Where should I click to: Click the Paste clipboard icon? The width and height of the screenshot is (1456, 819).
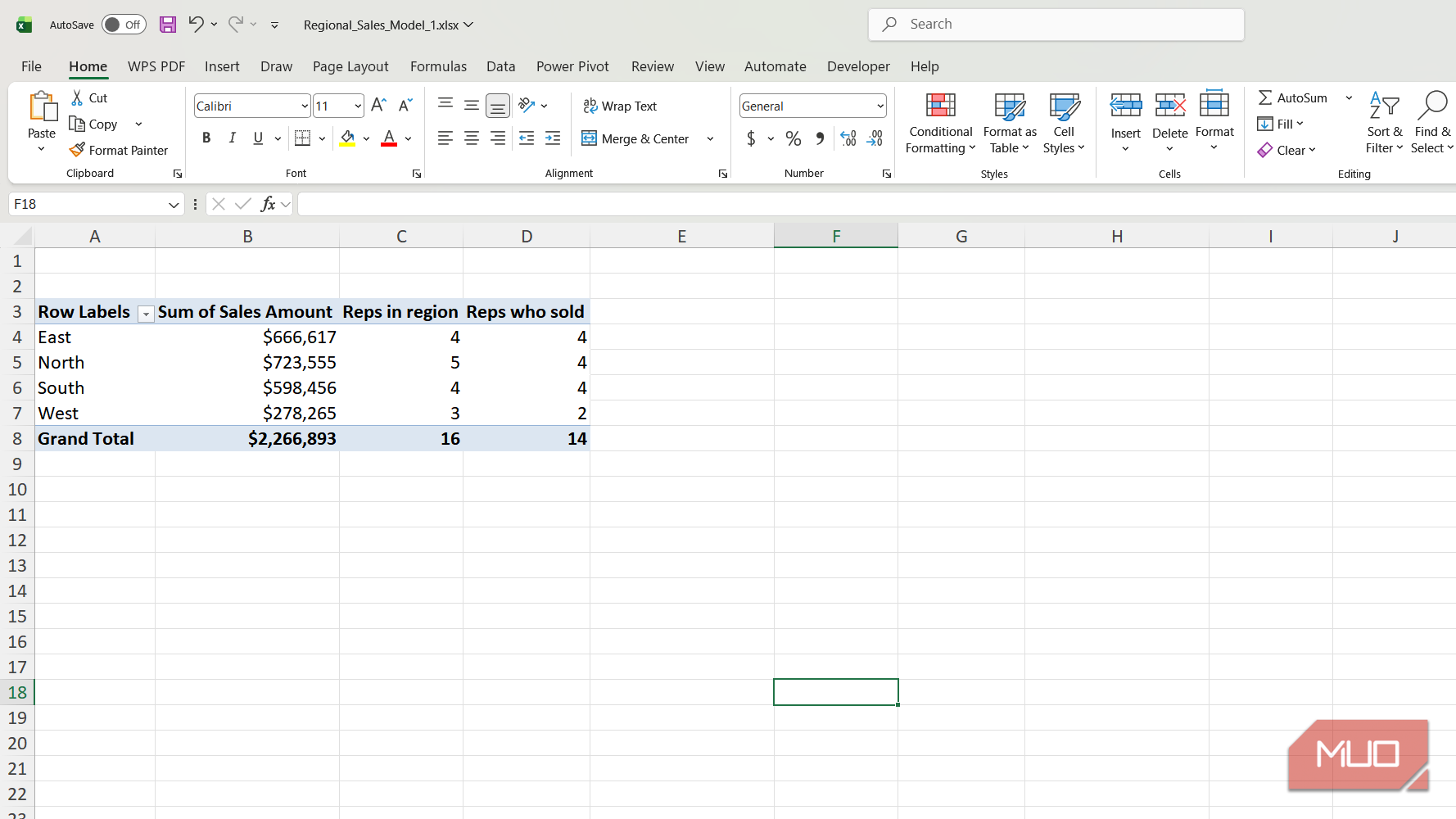(42, 106)
